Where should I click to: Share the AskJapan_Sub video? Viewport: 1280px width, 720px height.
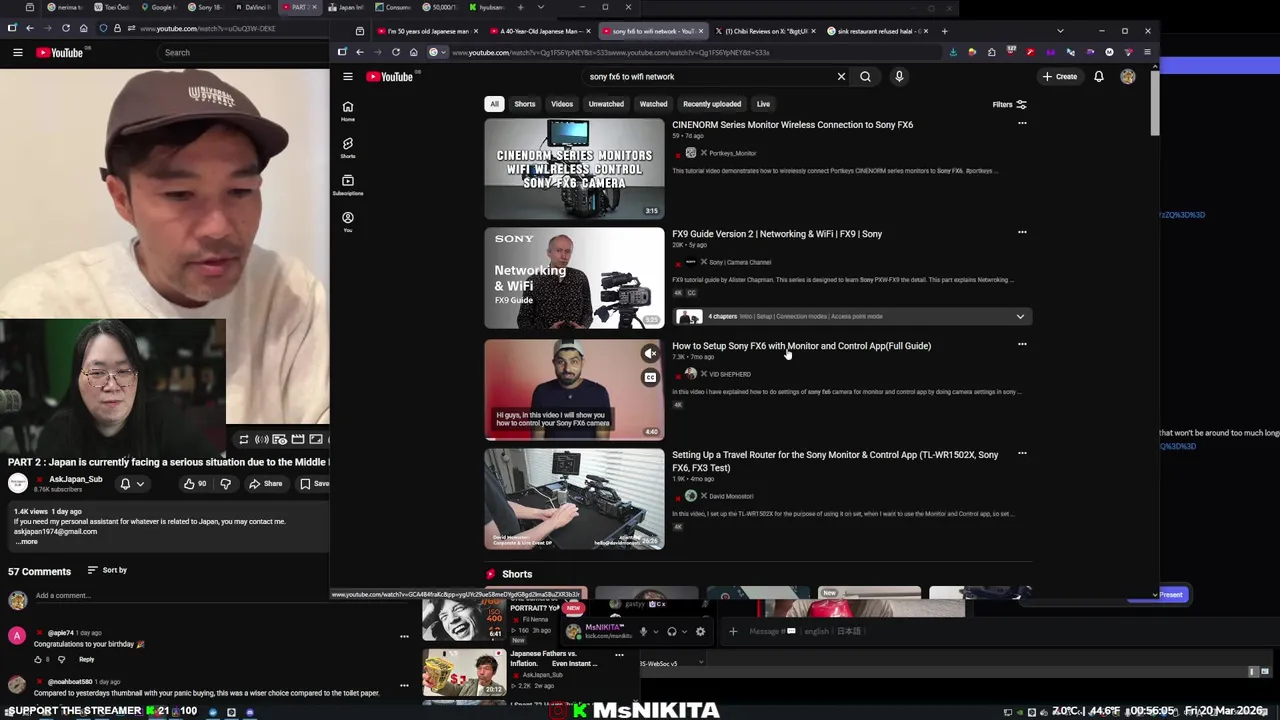click(x=265, y=484)
